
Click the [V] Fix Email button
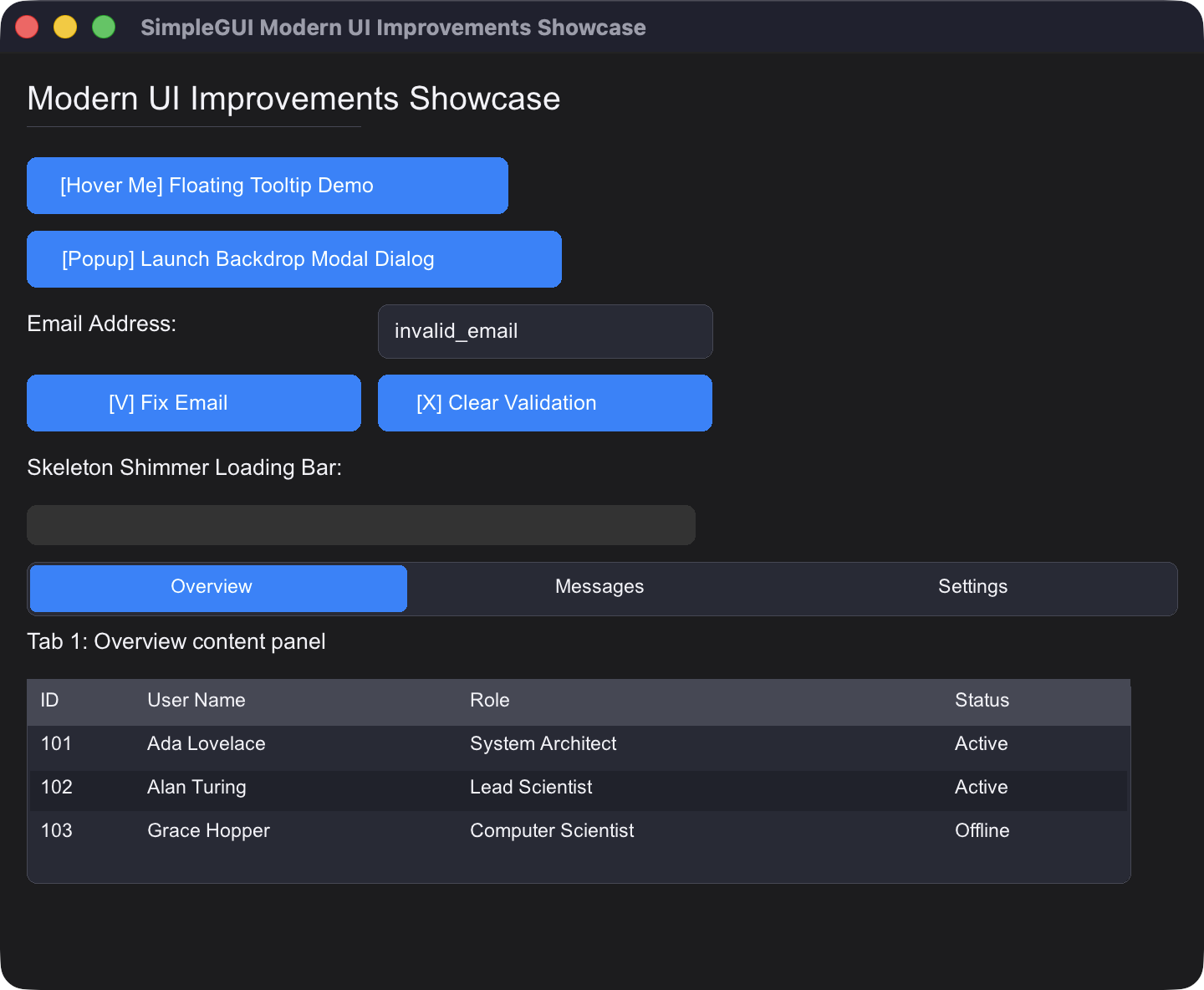click(x=194, y=403)
